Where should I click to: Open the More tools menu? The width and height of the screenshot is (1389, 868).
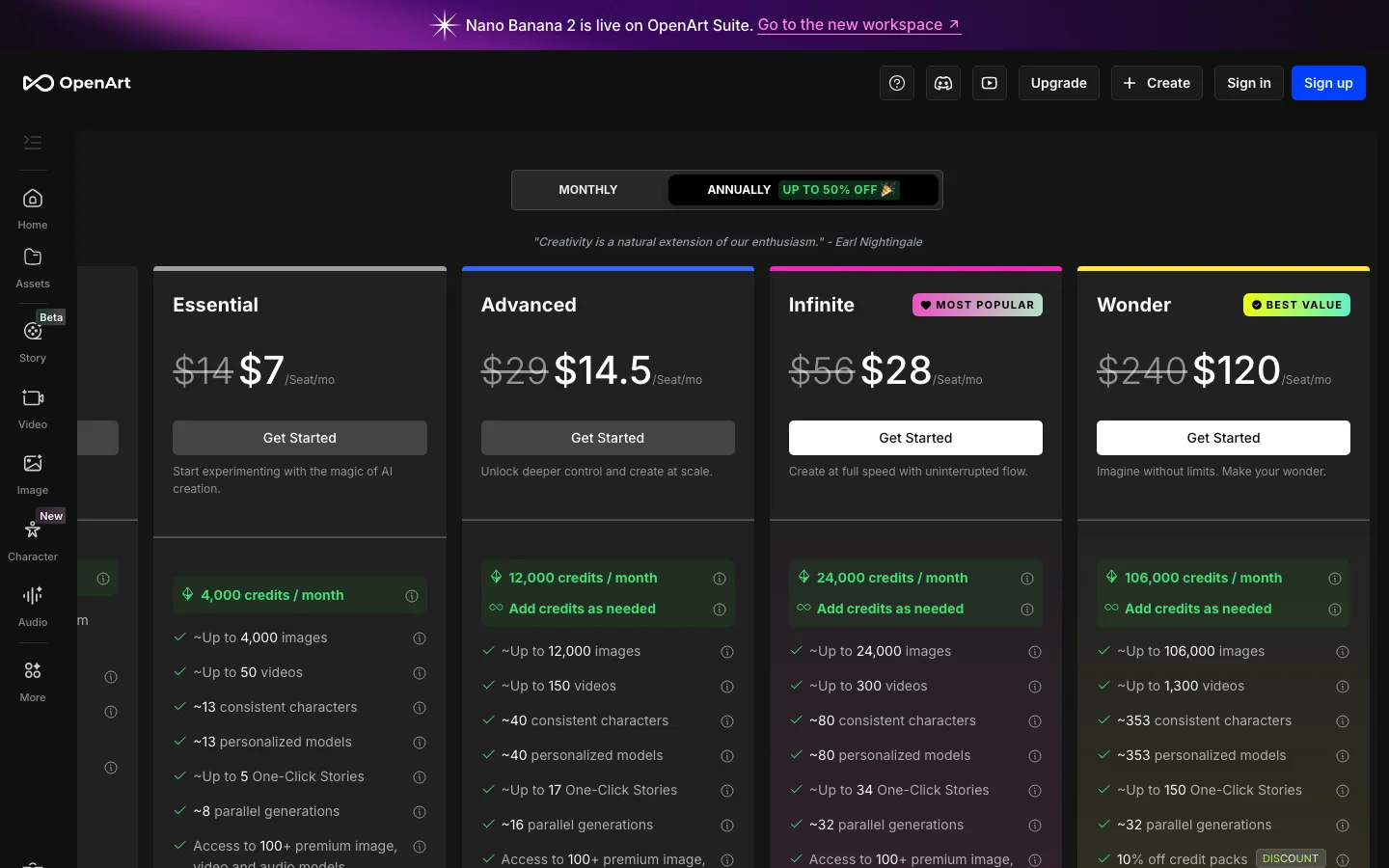click(32, 678)
